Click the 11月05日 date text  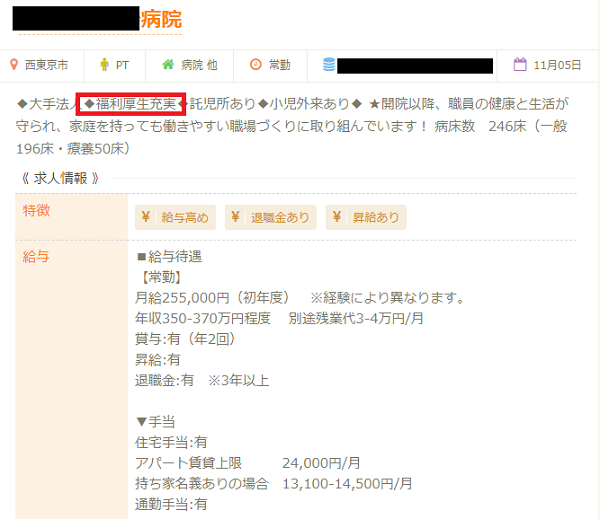click(x=557, y=65)
